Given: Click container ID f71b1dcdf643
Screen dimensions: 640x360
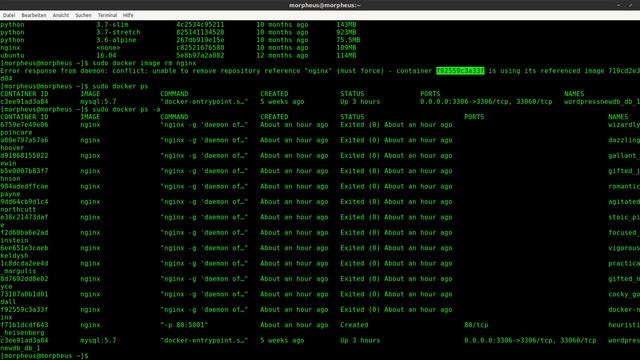Looking at the screenshot, I should point(24,325).
